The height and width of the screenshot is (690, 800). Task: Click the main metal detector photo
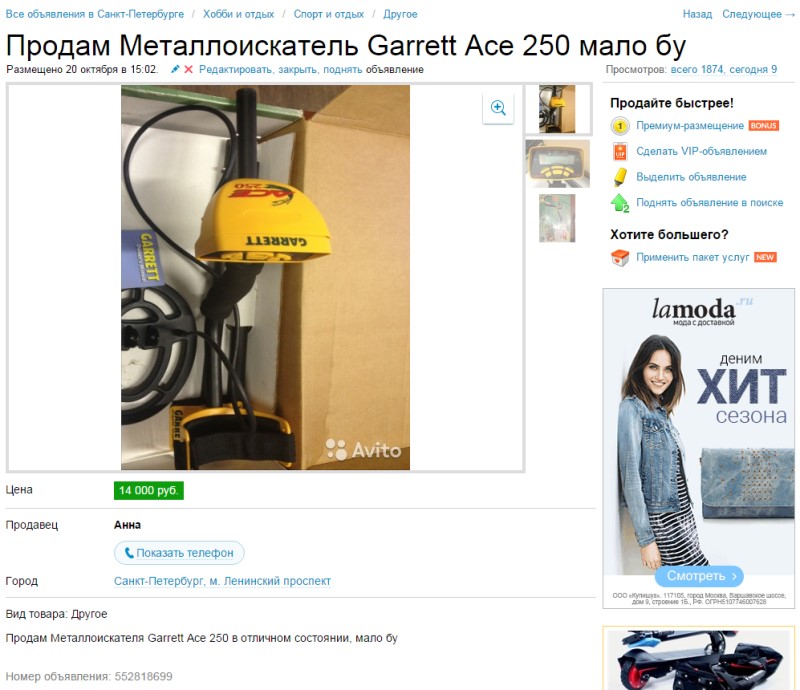click(265, 277)
